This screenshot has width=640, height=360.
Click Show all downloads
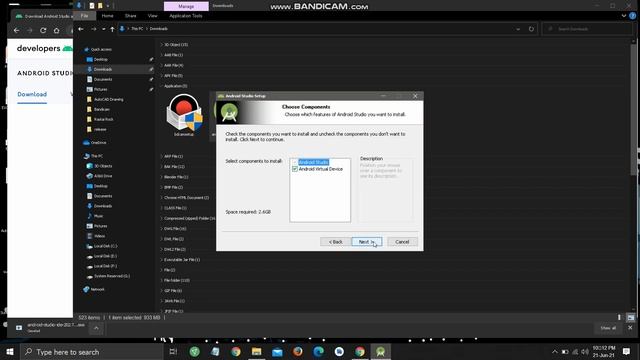(x=608, y=328)
